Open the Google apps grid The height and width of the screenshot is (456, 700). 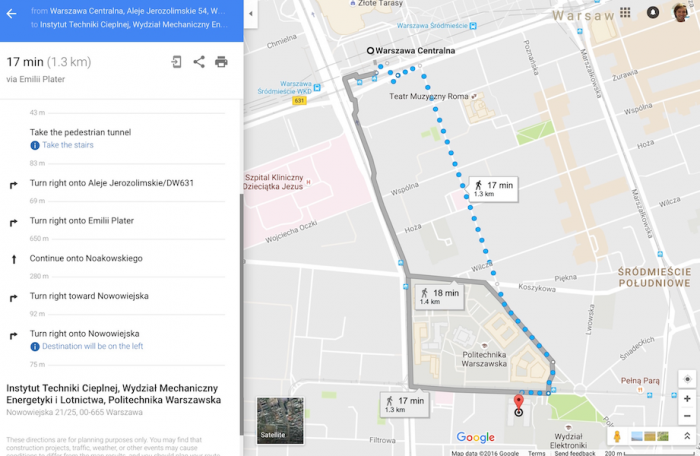[625, 13]
